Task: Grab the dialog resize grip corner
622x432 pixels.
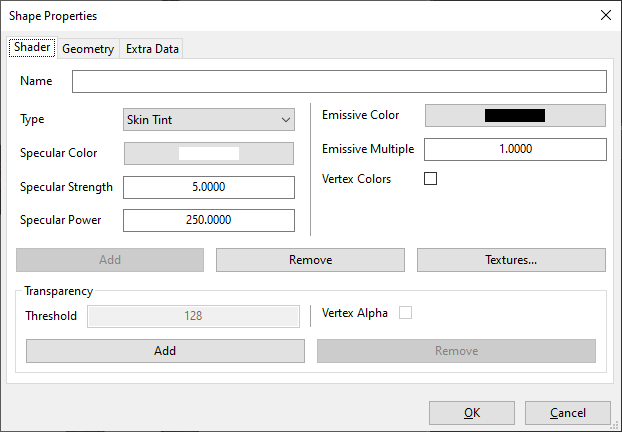Action: [615, 426]
